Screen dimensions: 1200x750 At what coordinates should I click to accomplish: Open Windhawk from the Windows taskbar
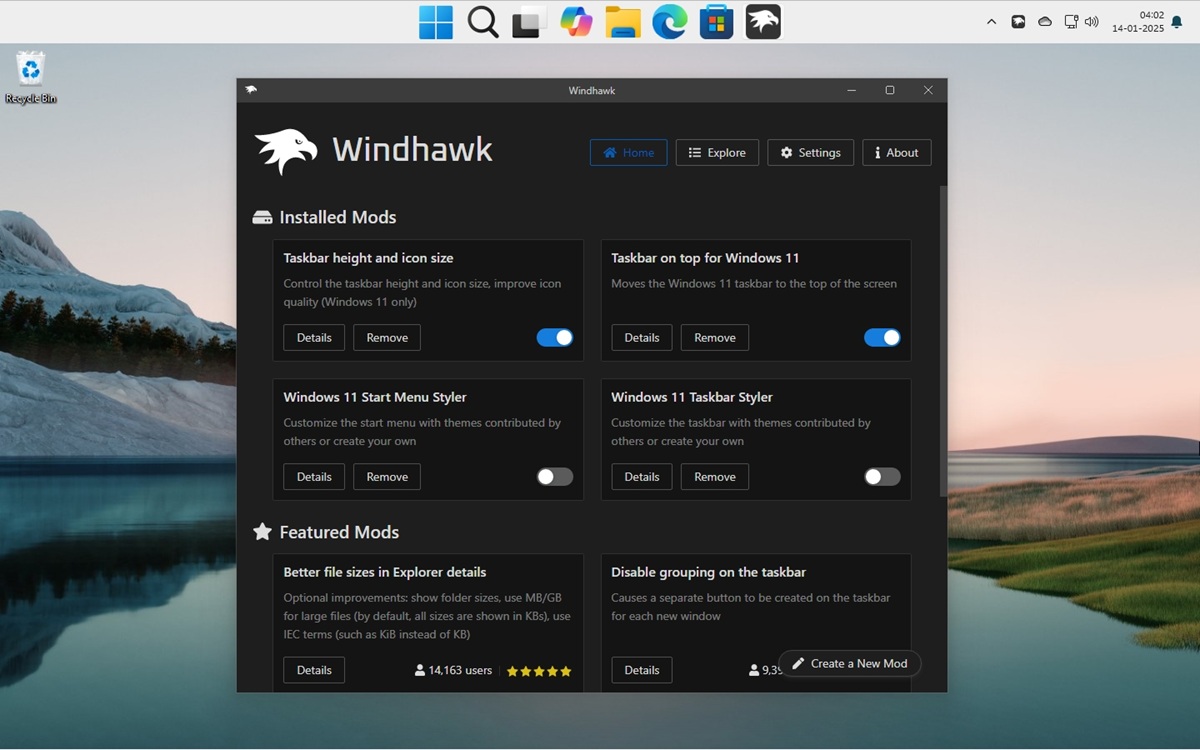(x=763, y=21)
